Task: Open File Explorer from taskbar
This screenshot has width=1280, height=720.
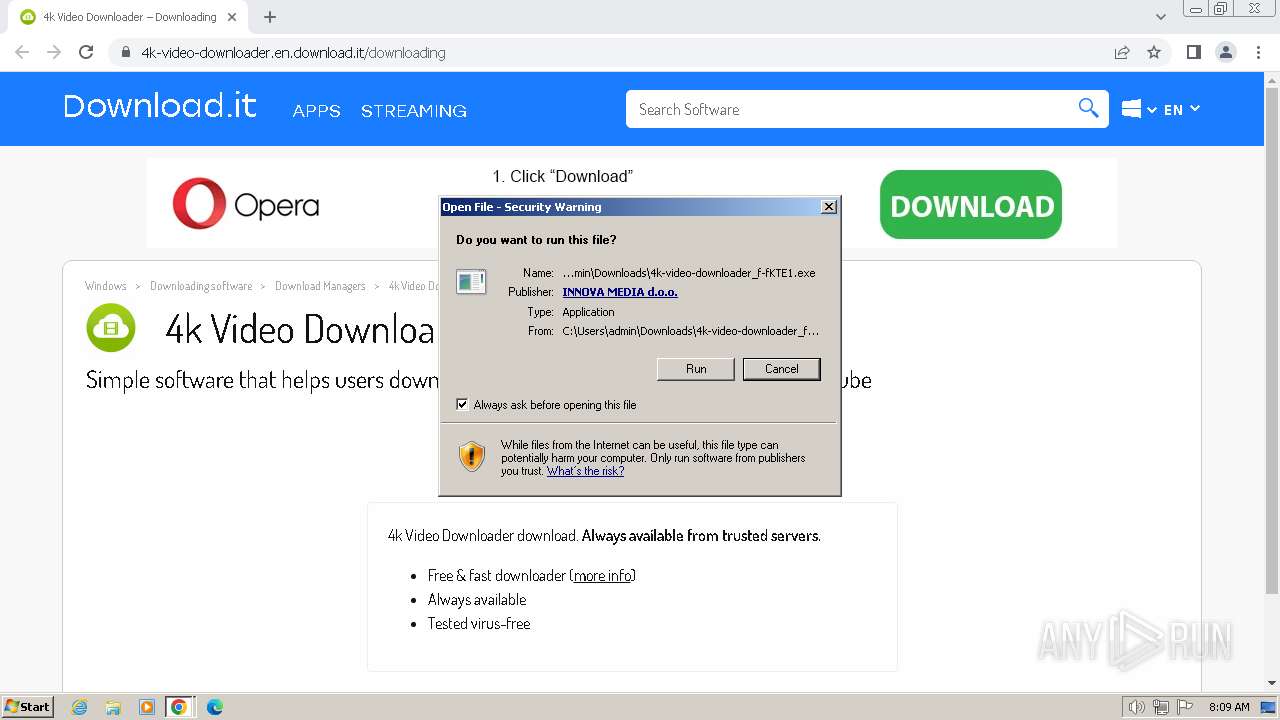Action: [113, 707]
